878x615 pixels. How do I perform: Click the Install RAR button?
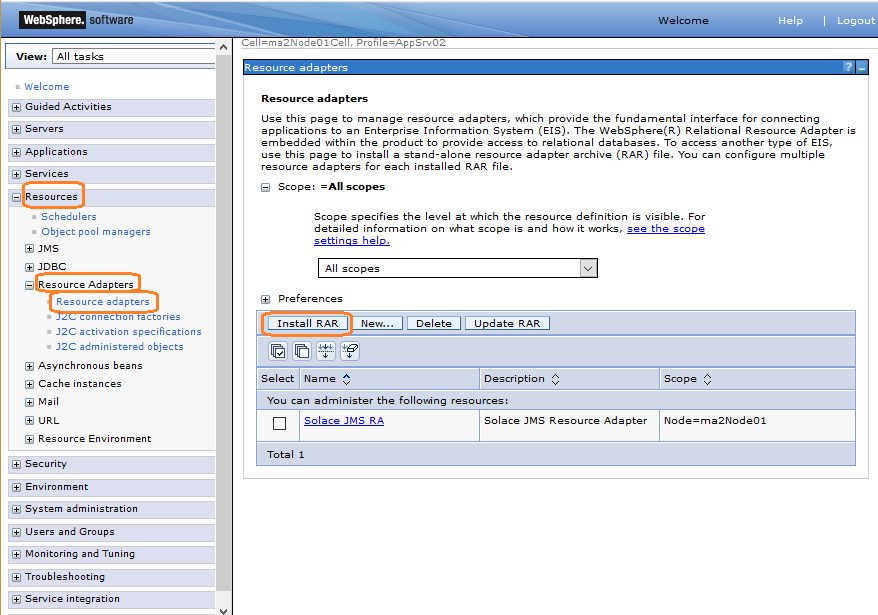[x=307, y=323]
